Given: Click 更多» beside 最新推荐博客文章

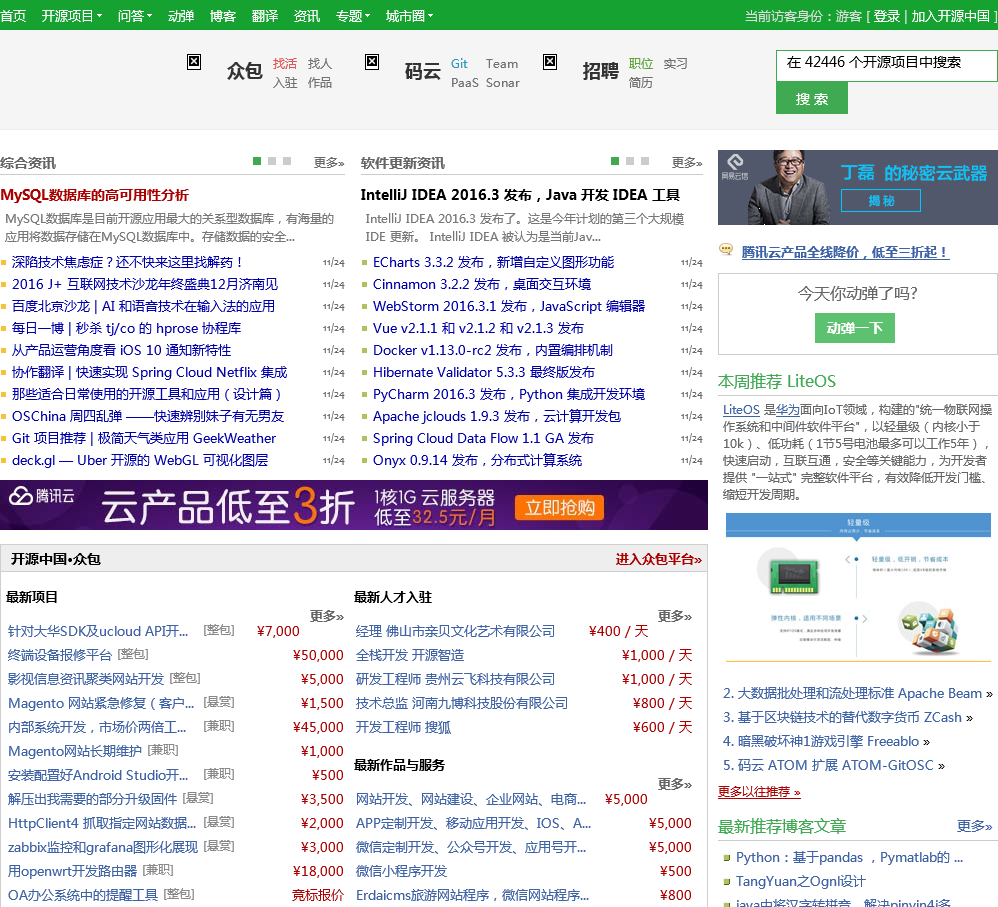Looking at the screenshot, I should pos(974,826).
